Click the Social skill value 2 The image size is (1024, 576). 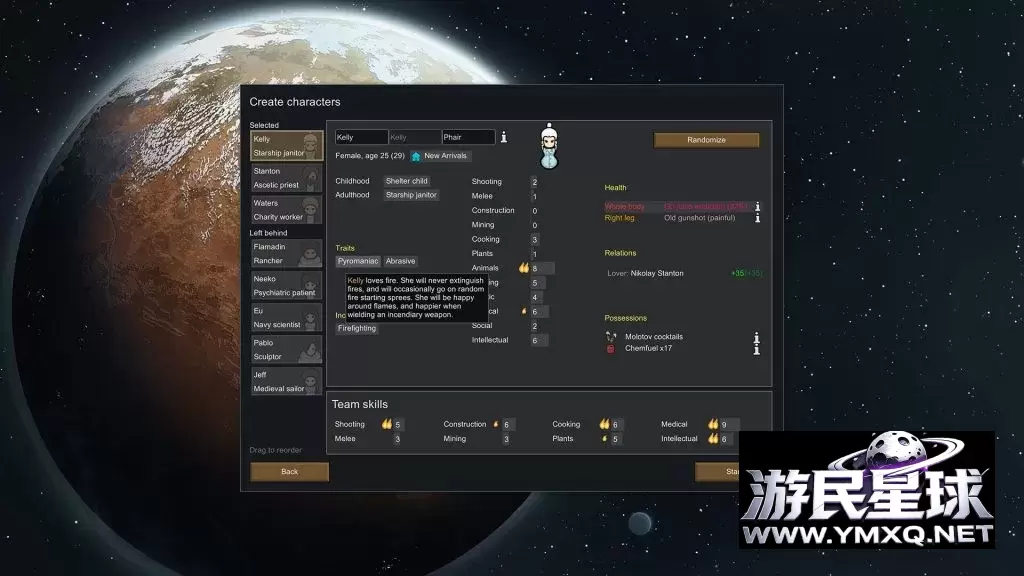pyautogui.click(x=534, y=326)
